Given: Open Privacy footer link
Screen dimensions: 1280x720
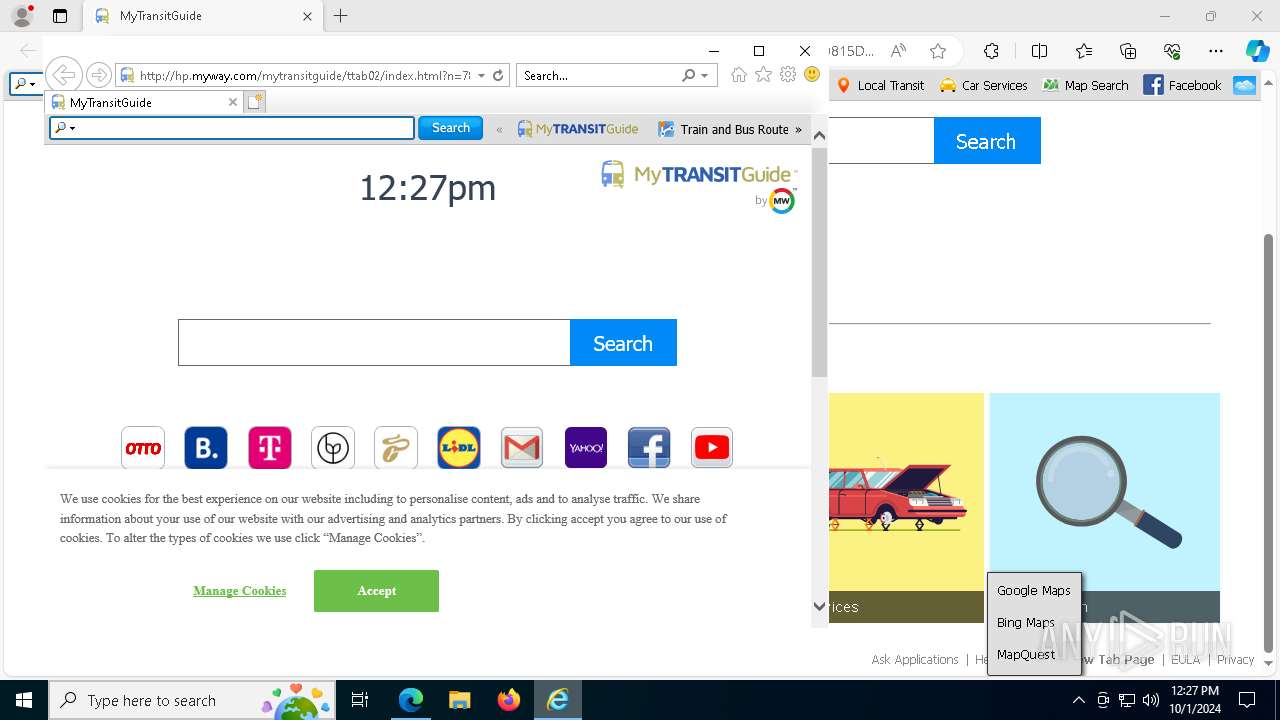Looking at the screenshot, I should (1235, 659).
